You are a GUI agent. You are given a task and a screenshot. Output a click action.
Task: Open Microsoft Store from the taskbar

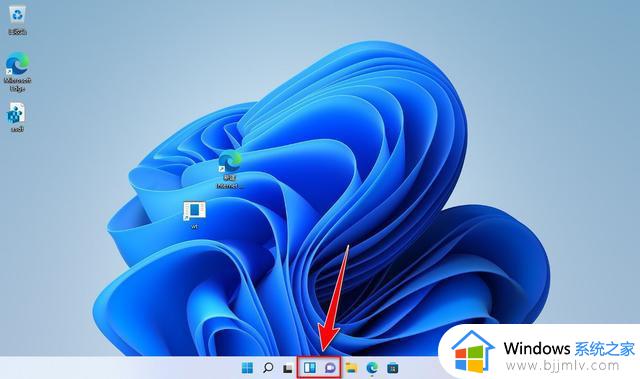tap(393, 368)
